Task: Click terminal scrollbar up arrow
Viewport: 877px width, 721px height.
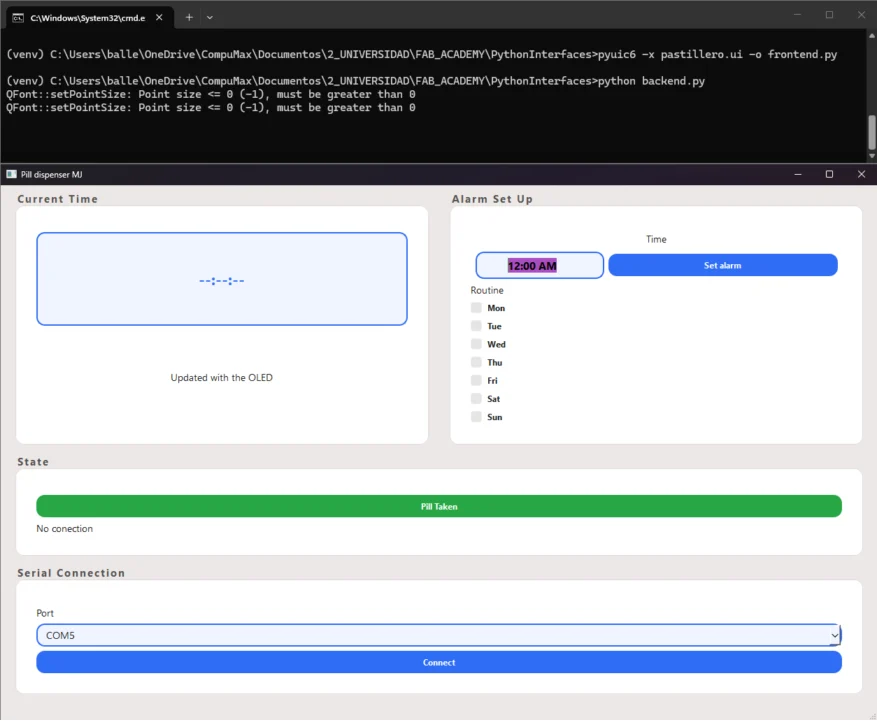Action: 871,35
